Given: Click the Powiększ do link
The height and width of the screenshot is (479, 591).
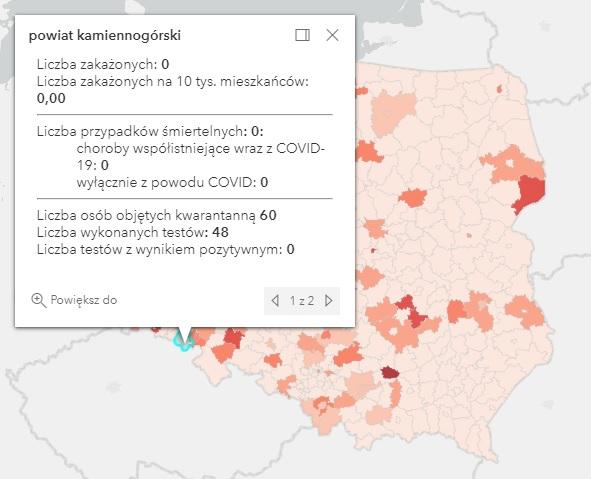Looking at the screenshot, I should [84, 300].
